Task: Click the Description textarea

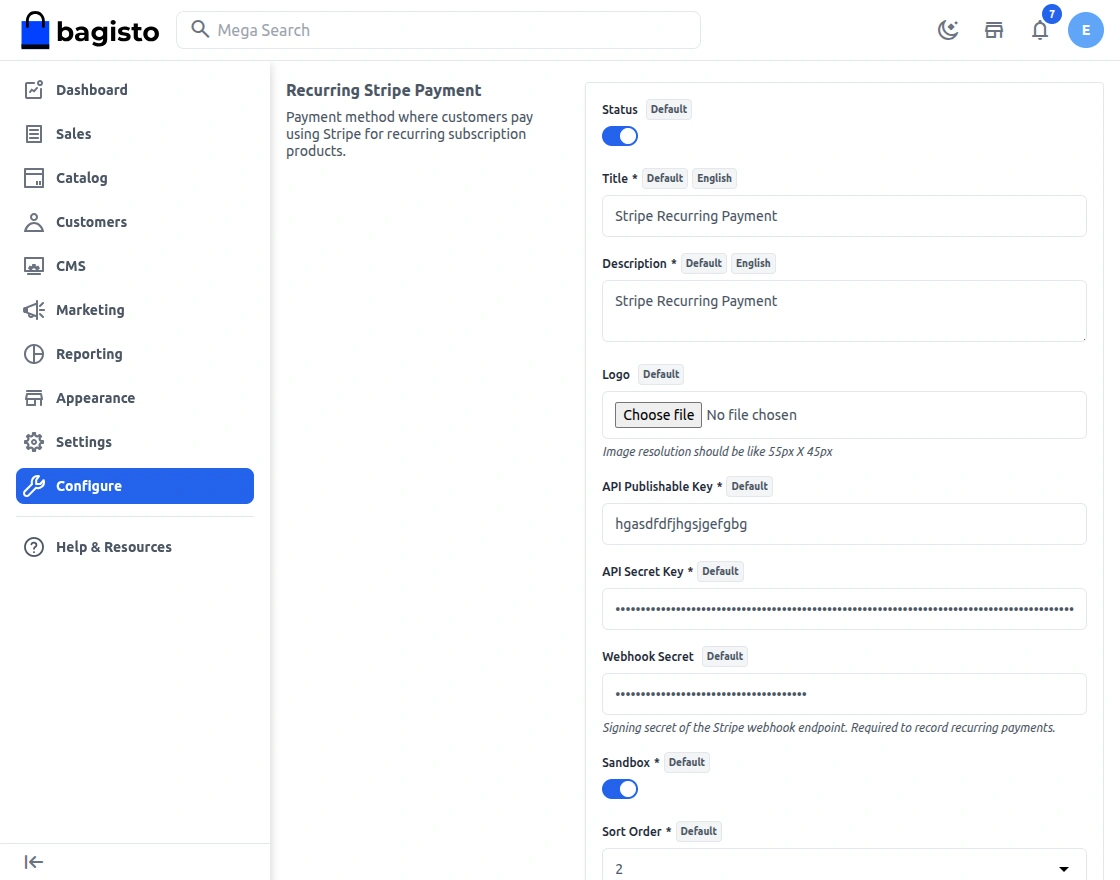Action: [x=844, y=311]
